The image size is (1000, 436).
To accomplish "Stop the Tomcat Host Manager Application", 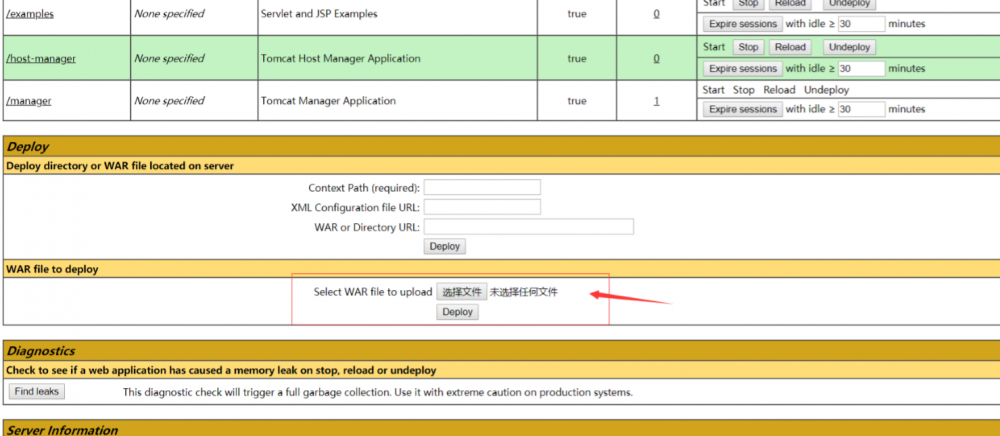I will coord(748,47).
